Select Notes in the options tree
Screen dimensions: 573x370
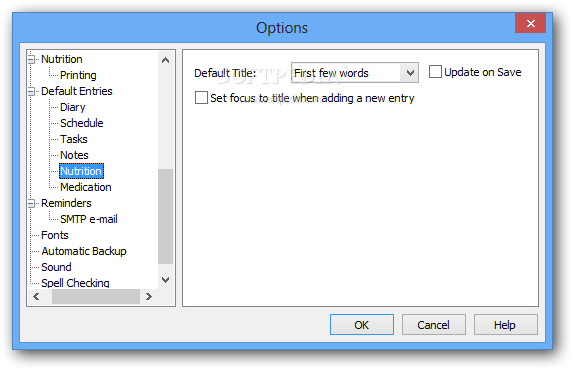pos(74,155)
